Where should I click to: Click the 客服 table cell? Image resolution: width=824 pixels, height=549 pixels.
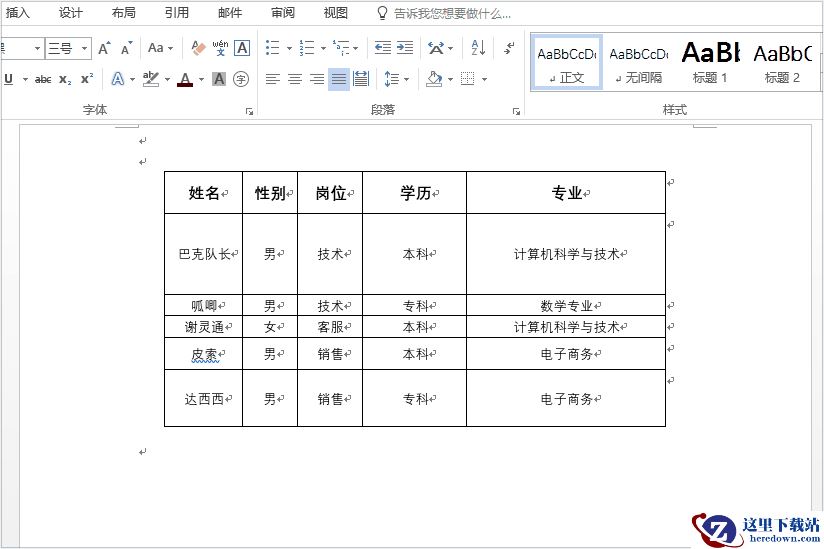(330, 327)
